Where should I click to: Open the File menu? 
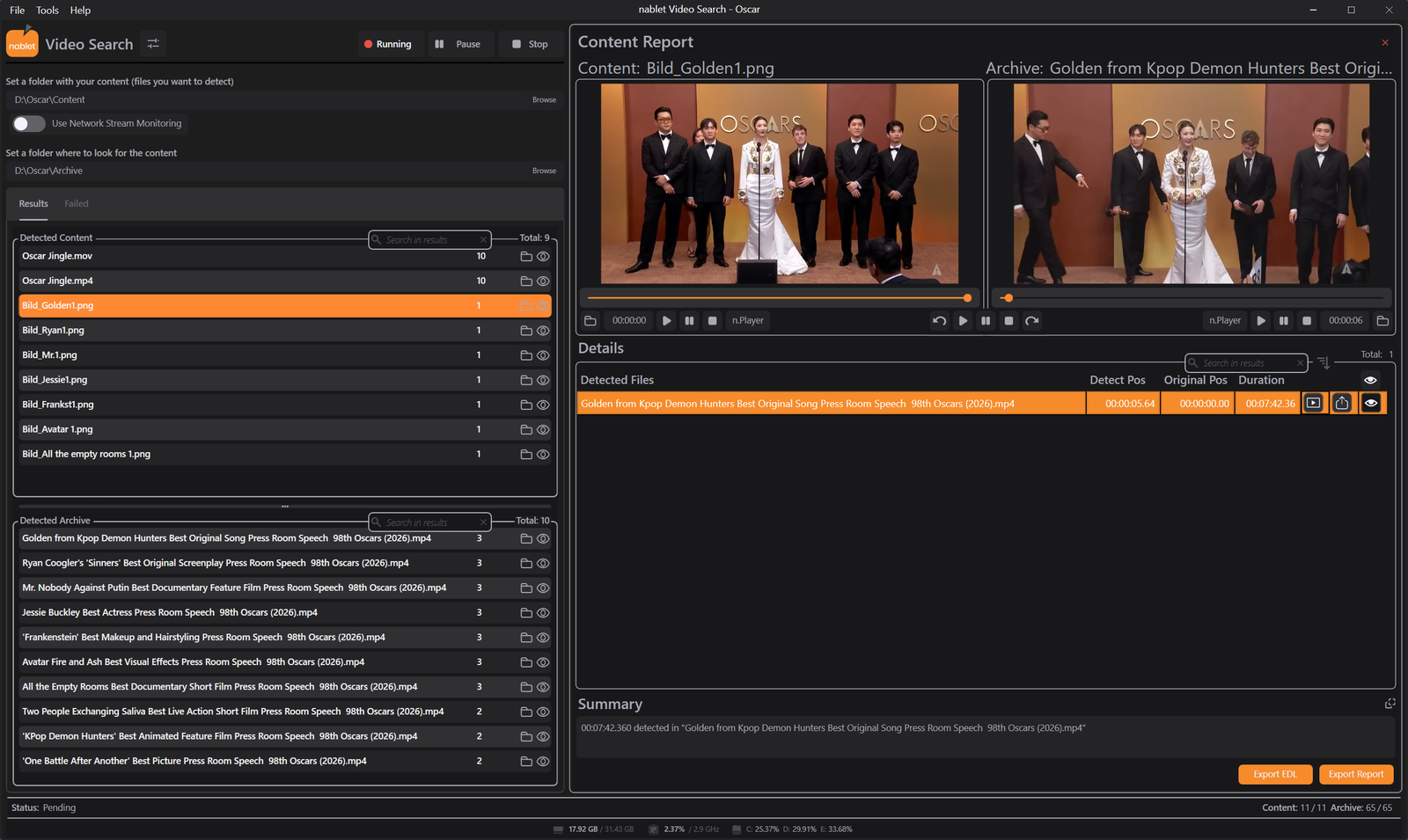pyautogui.click(x=17, y=11)
